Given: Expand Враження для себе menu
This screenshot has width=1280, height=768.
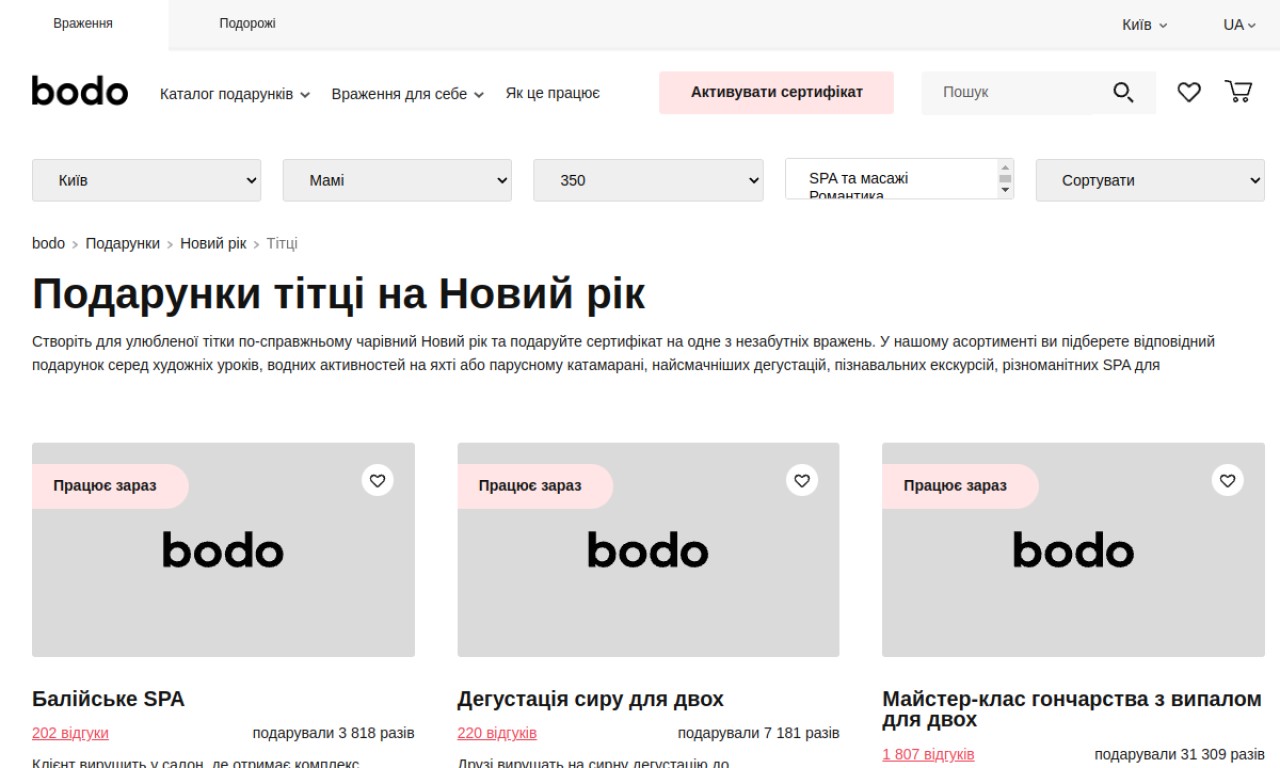Looking at the screenshot, I should click(408, 94).
